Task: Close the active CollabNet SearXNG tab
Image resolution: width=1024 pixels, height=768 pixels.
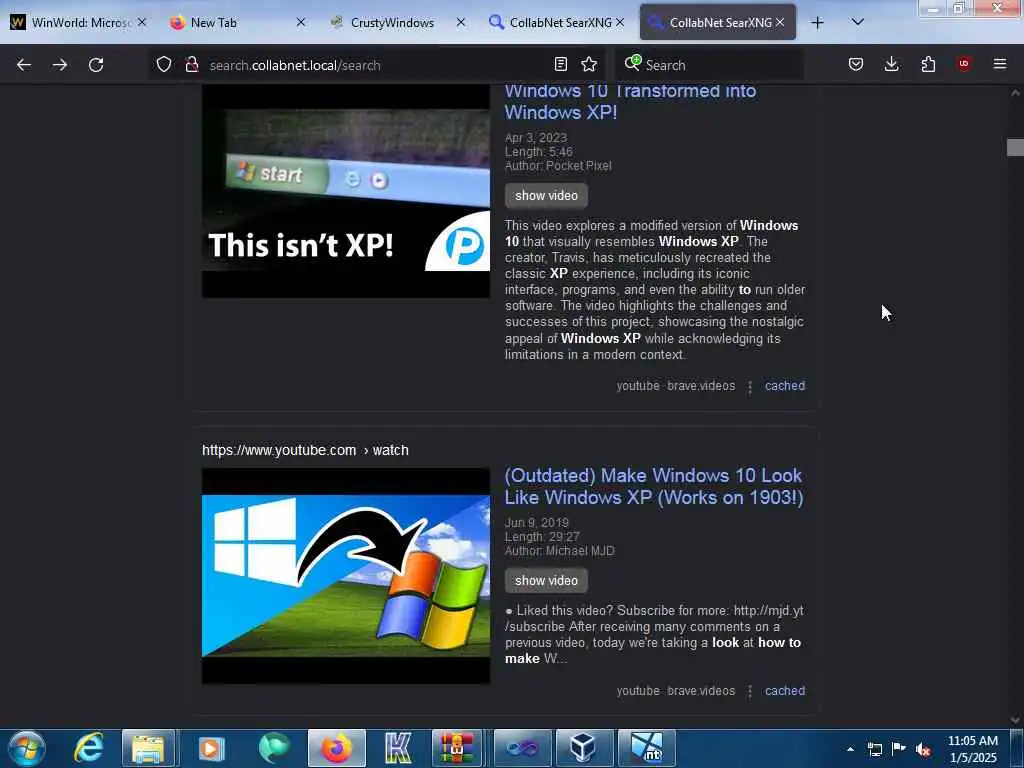Action: tap(780, 23)
